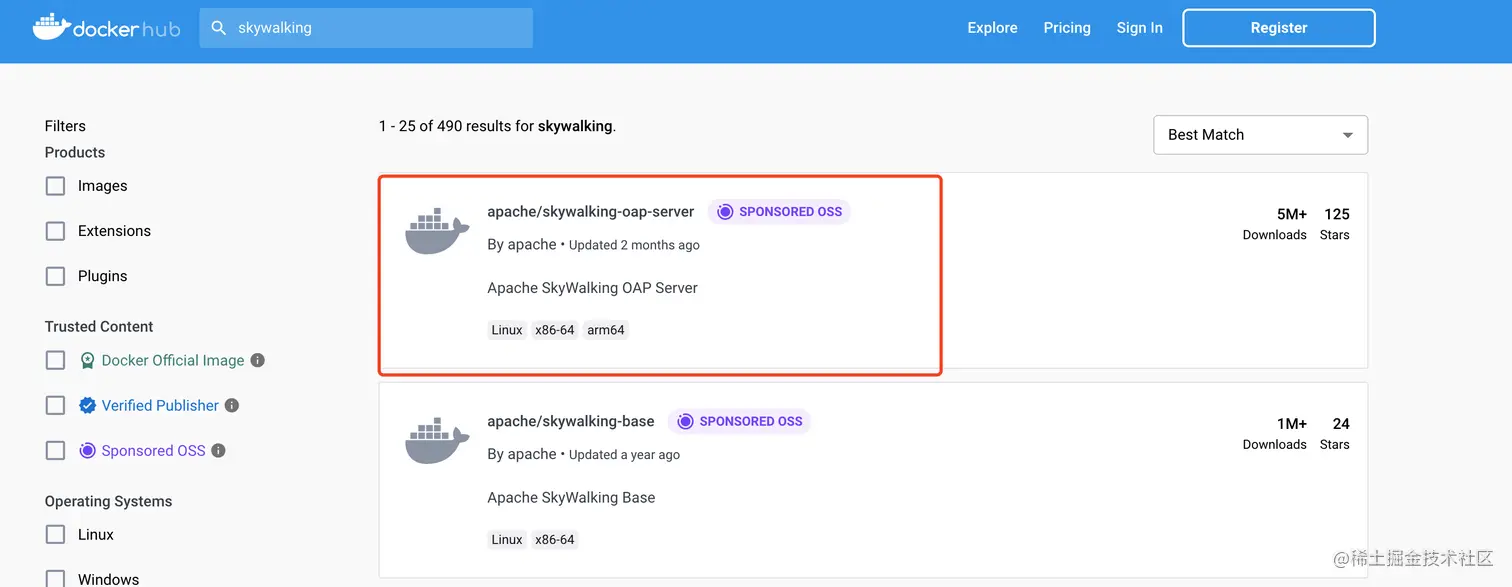1512x587 pixels.
Task: Toggle Docker Official Image checkbox
Action: 56,360
